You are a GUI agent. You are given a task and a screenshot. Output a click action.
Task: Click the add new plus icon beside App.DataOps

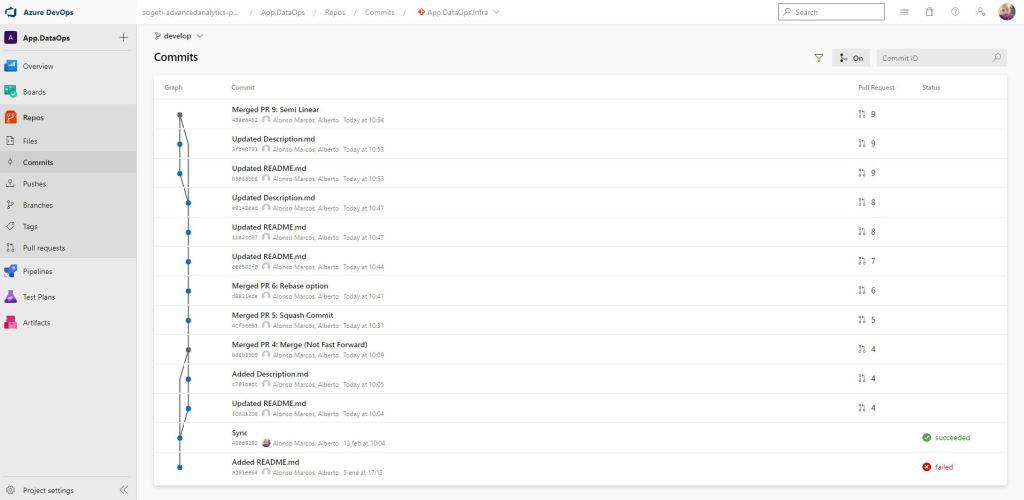123,37
